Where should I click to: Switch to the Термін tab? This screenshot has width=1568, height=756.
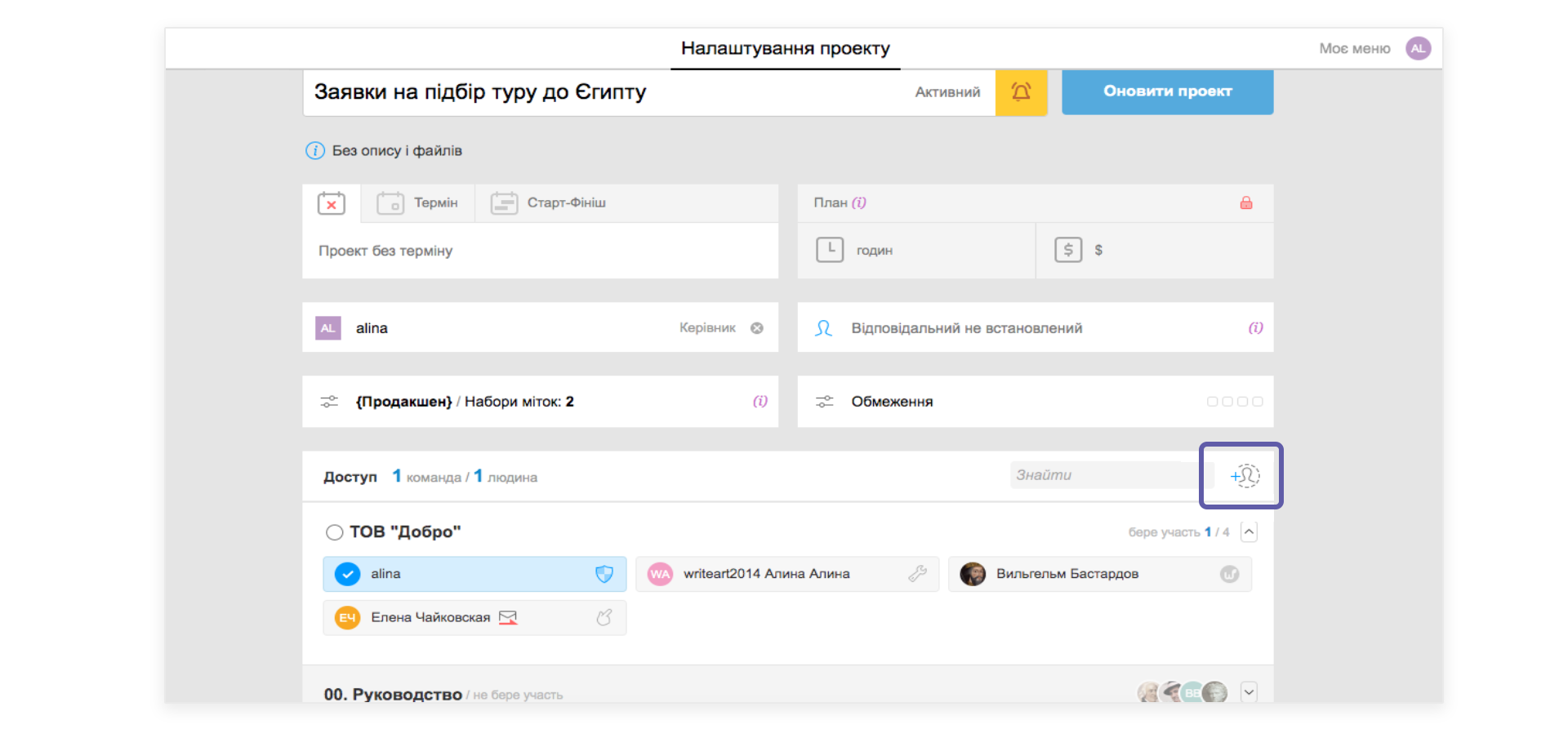(x=418, y=203)
